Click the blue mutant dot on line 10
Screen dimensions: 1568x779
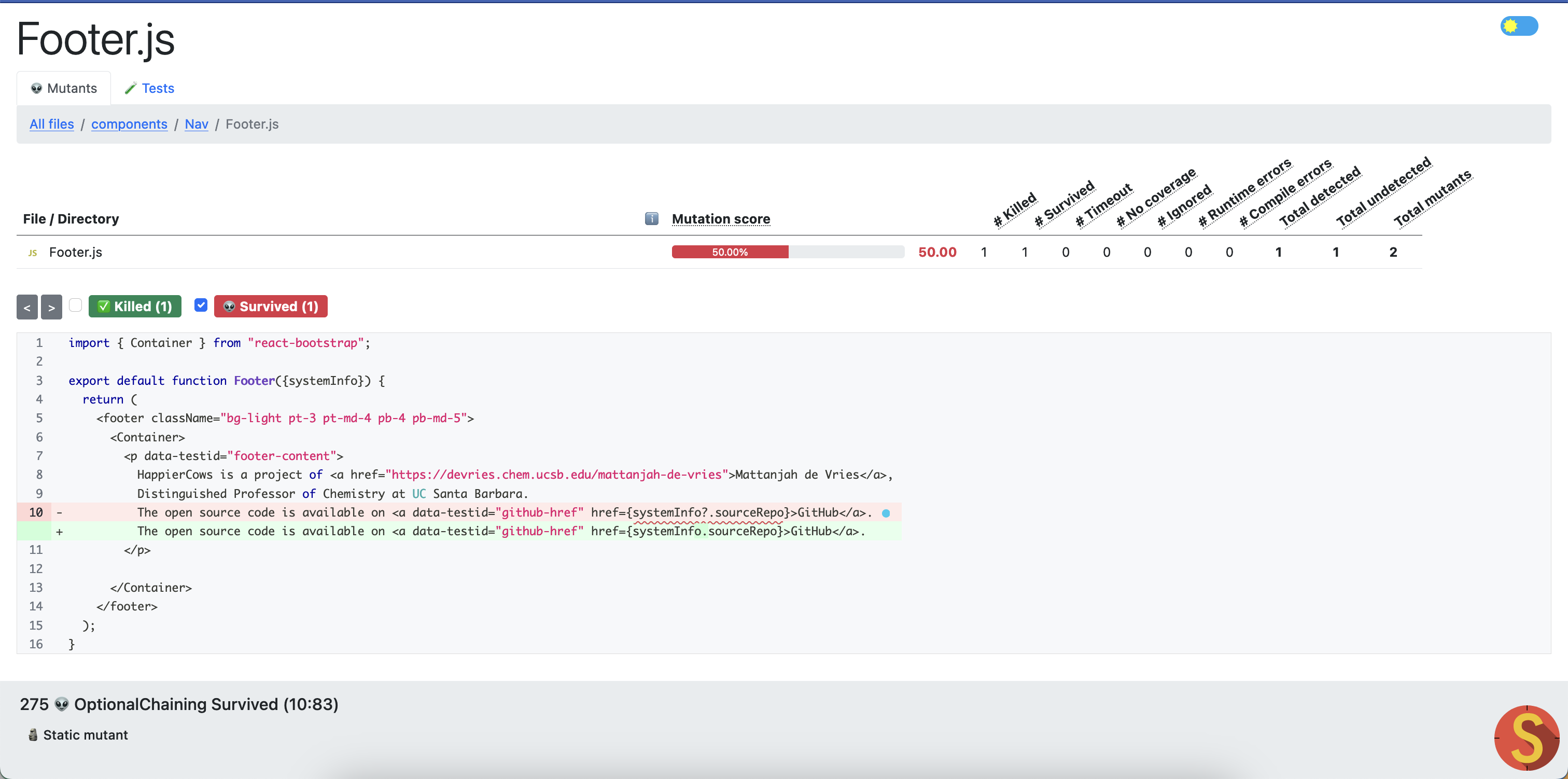(x=886, y=513)
